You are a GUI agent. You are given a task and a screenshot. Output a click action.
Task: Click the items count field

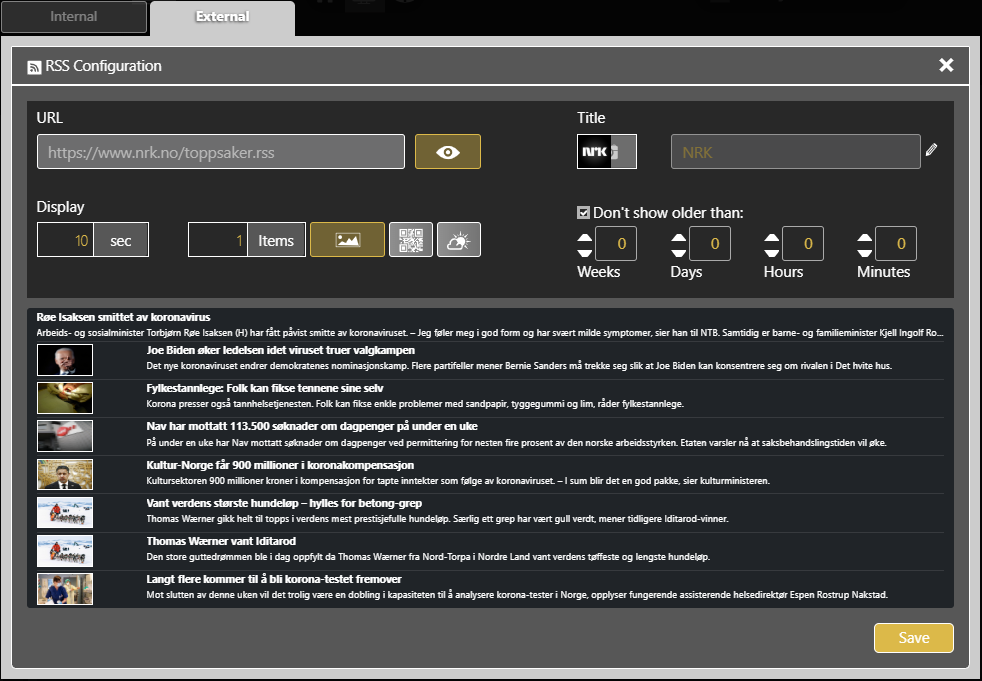click(x=217, y=239)
